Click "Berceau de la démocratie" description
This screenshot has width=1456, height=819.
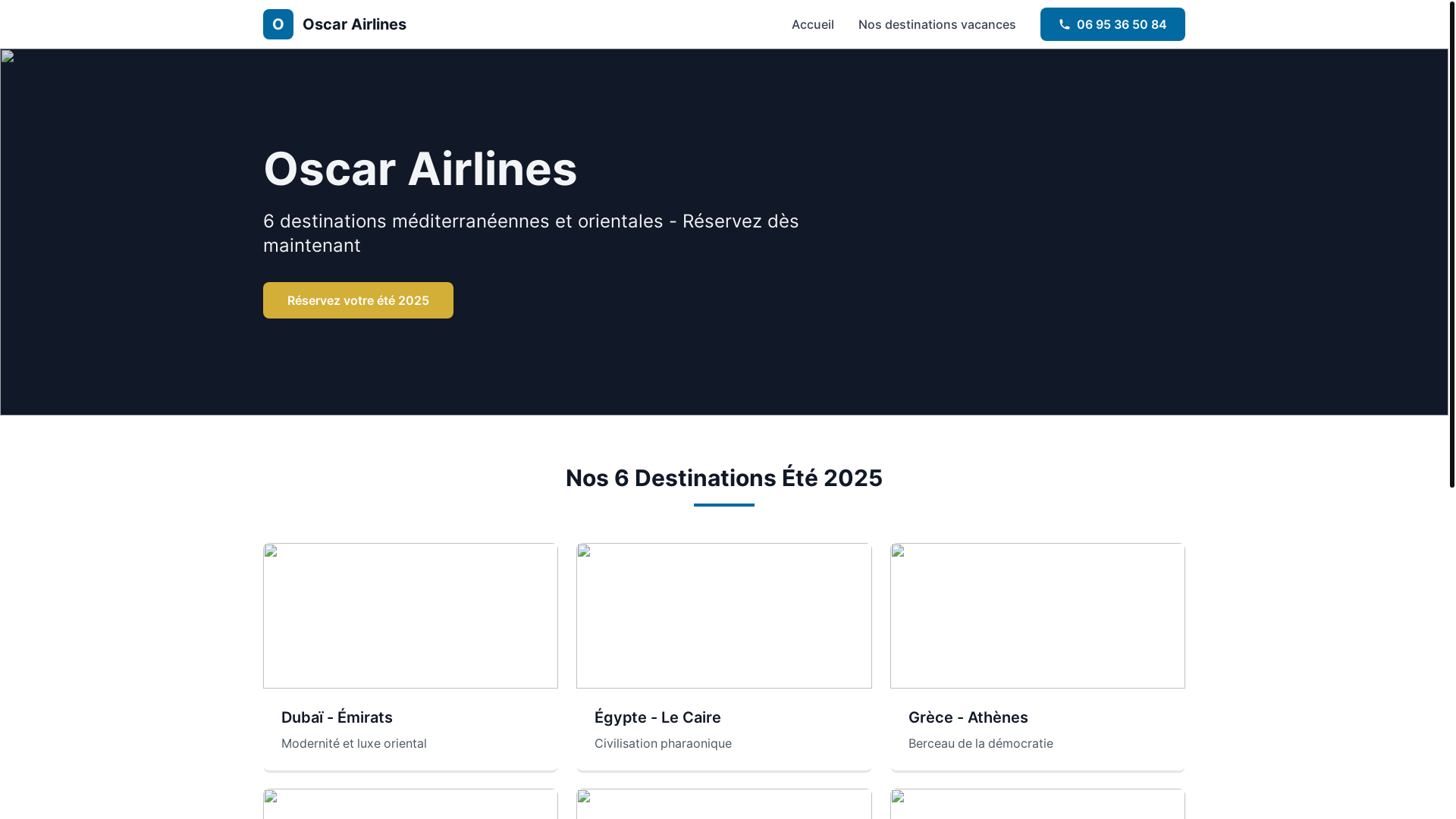[x=981, y=743]
